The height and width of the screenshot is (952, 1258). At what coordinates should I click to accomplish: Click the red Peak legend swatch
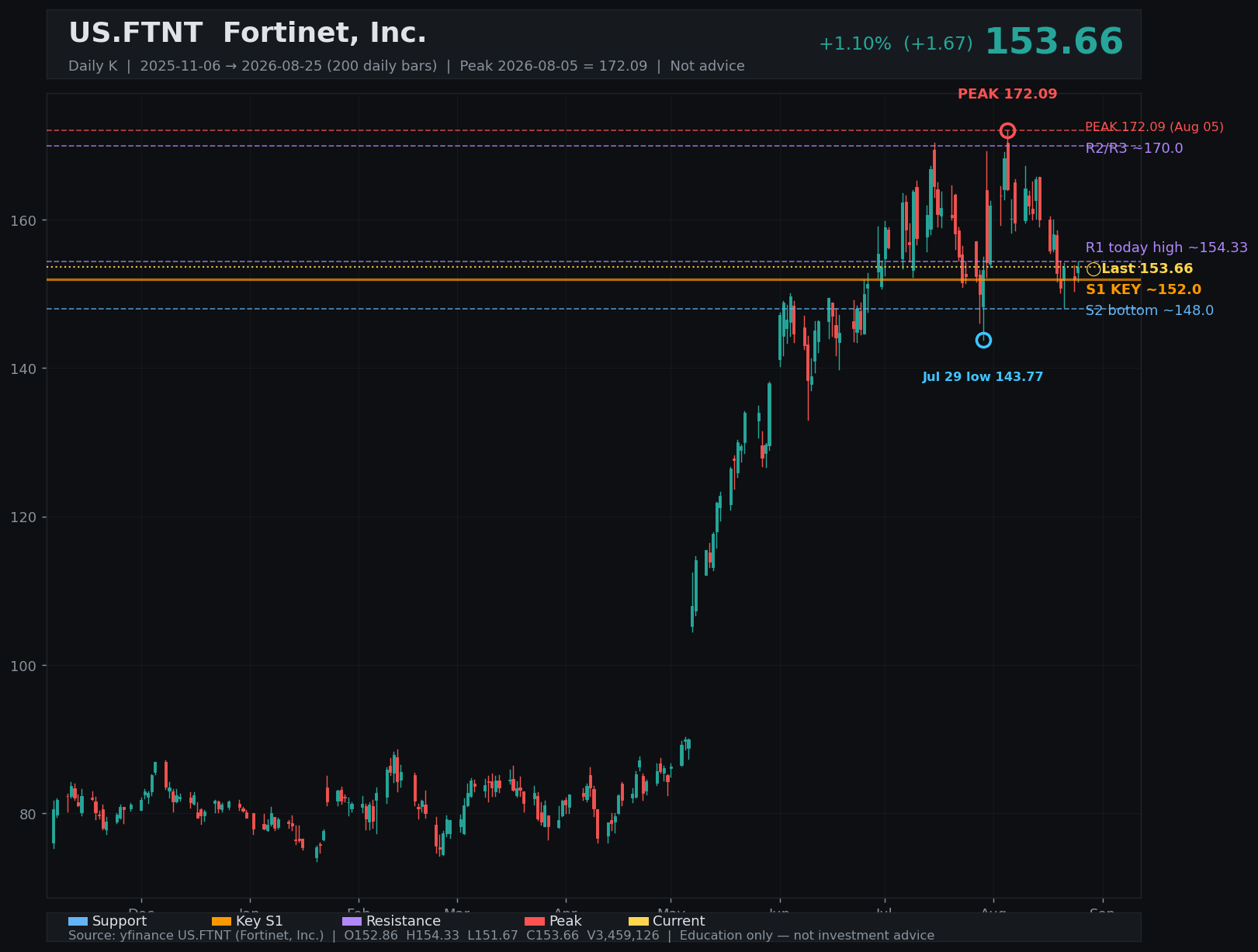click(535, 921)
